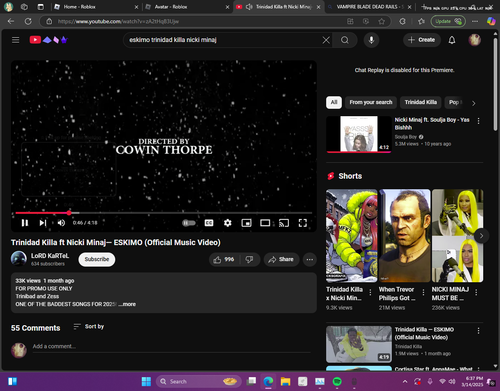Image resolution: width=500 pixels, height=391 pixels.
Task: Click the YouTube Create button
Action: 422,40
